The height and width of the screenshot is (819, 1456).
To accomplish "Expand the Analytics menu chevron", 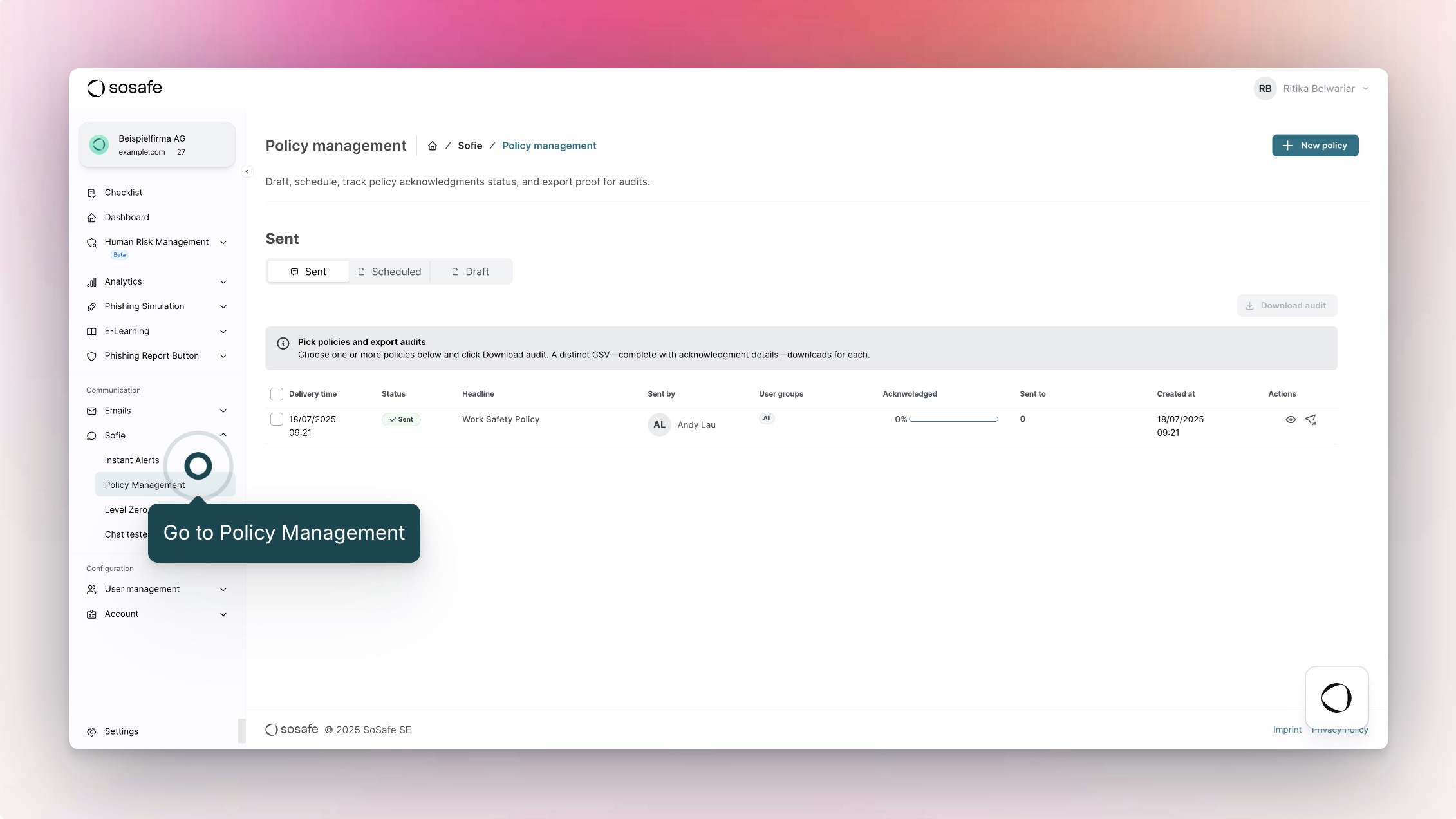I will coord(223,282).
